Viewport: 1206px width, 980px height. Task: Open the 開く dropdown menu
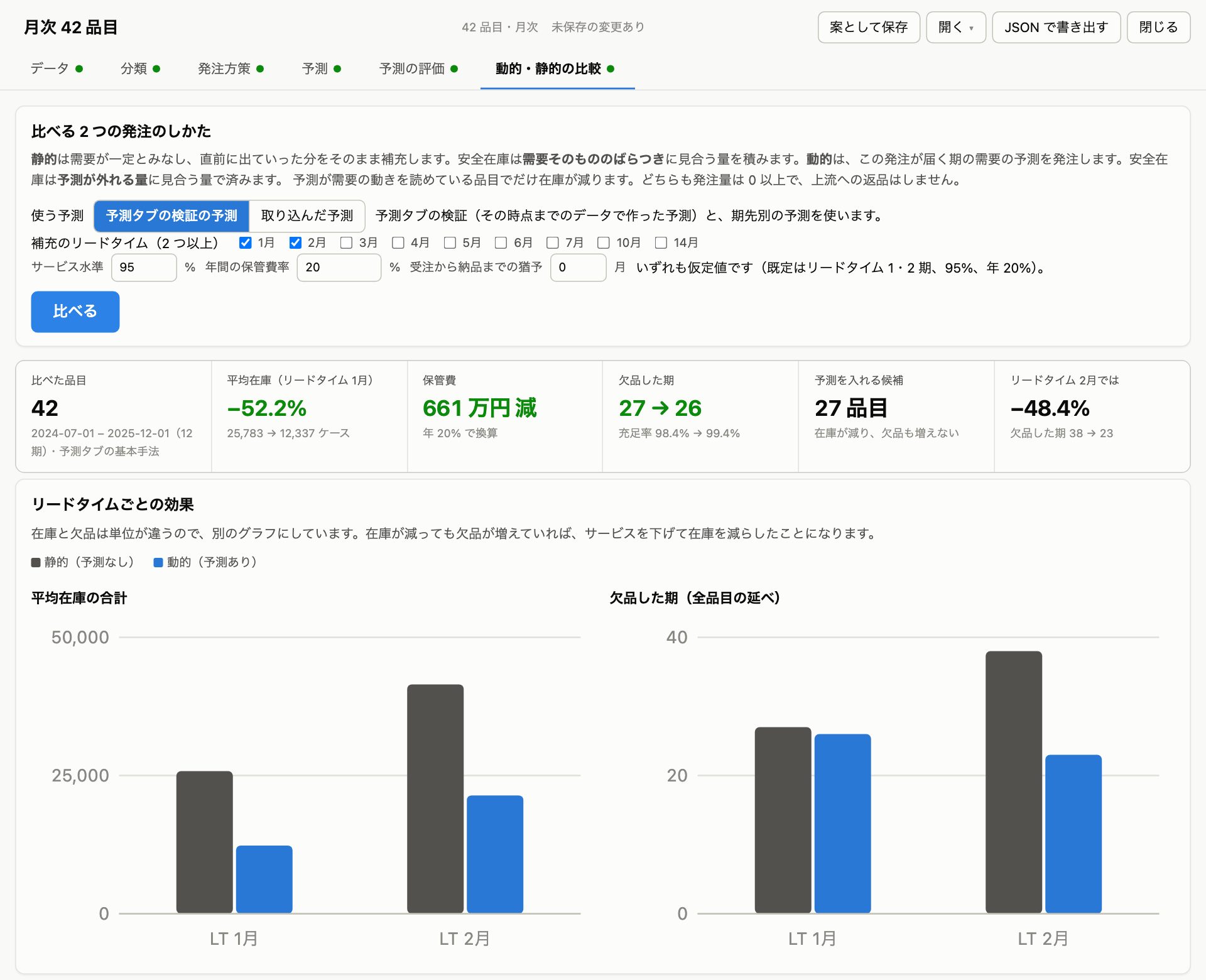pyautogui.click(x=955, y=27)
